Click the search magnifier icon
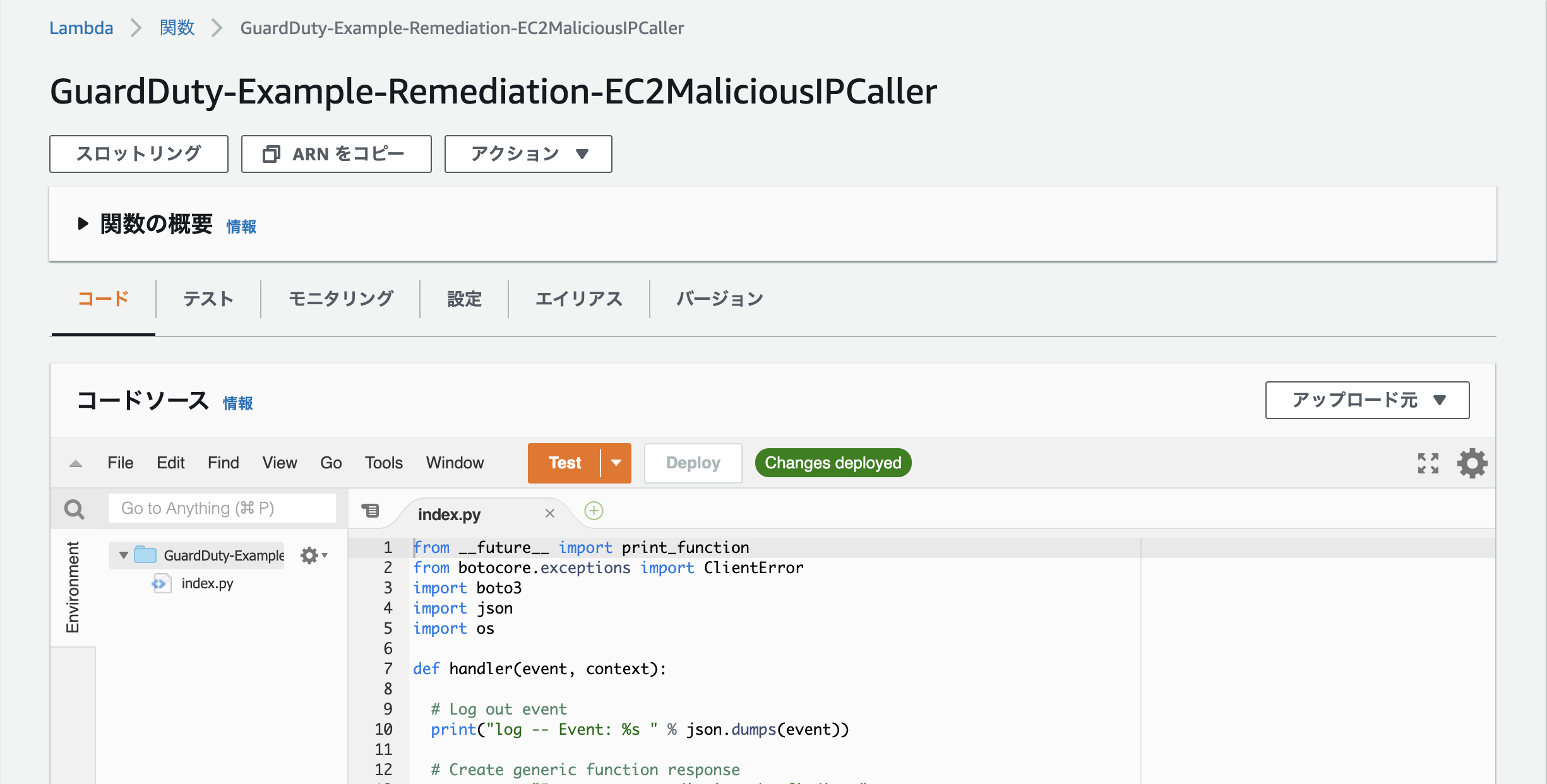 pos(75,509)
